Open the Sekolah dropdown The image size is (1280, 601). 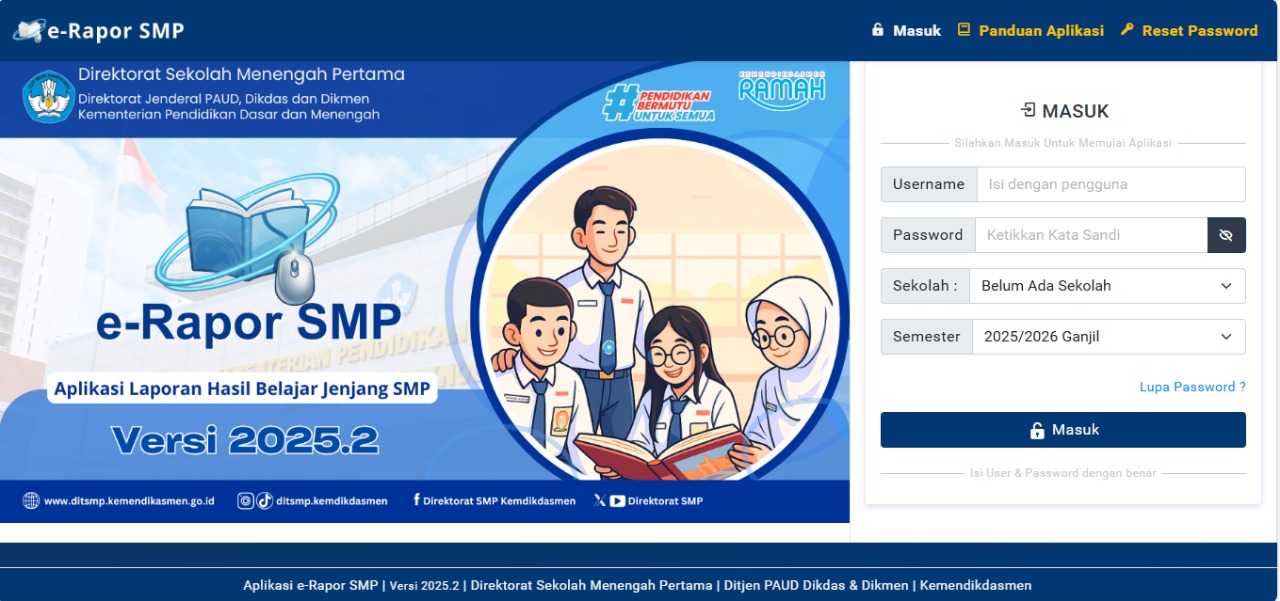click(x=1107, y=286)
